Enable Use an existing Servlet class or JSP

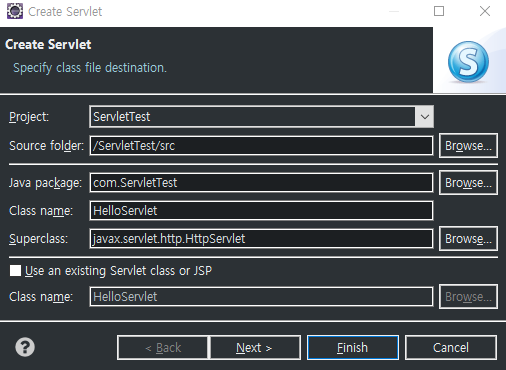(15, 271)
